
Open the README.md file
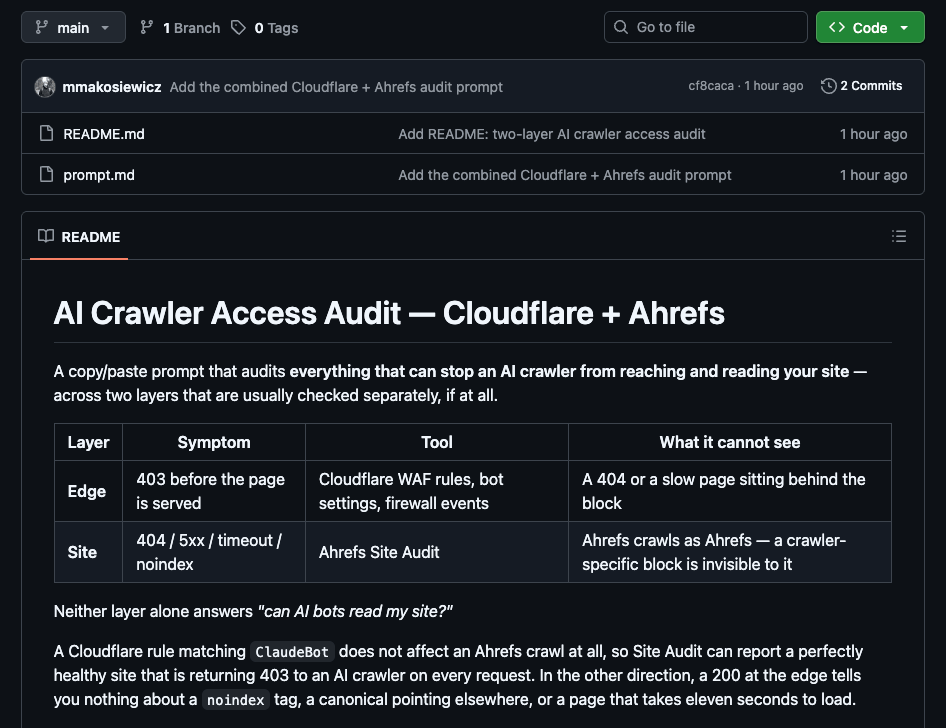tap(104, 134)
